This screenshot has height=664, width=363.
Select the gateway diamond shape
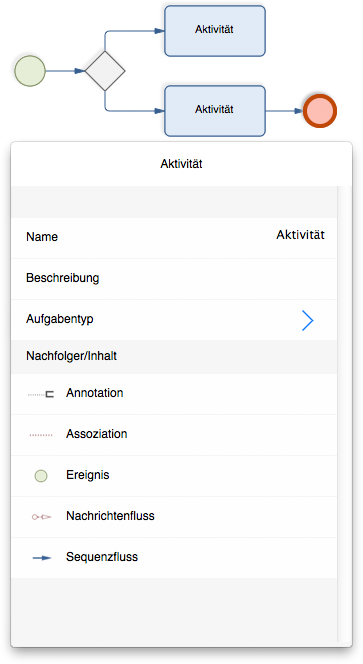click(x=105, y=71)
